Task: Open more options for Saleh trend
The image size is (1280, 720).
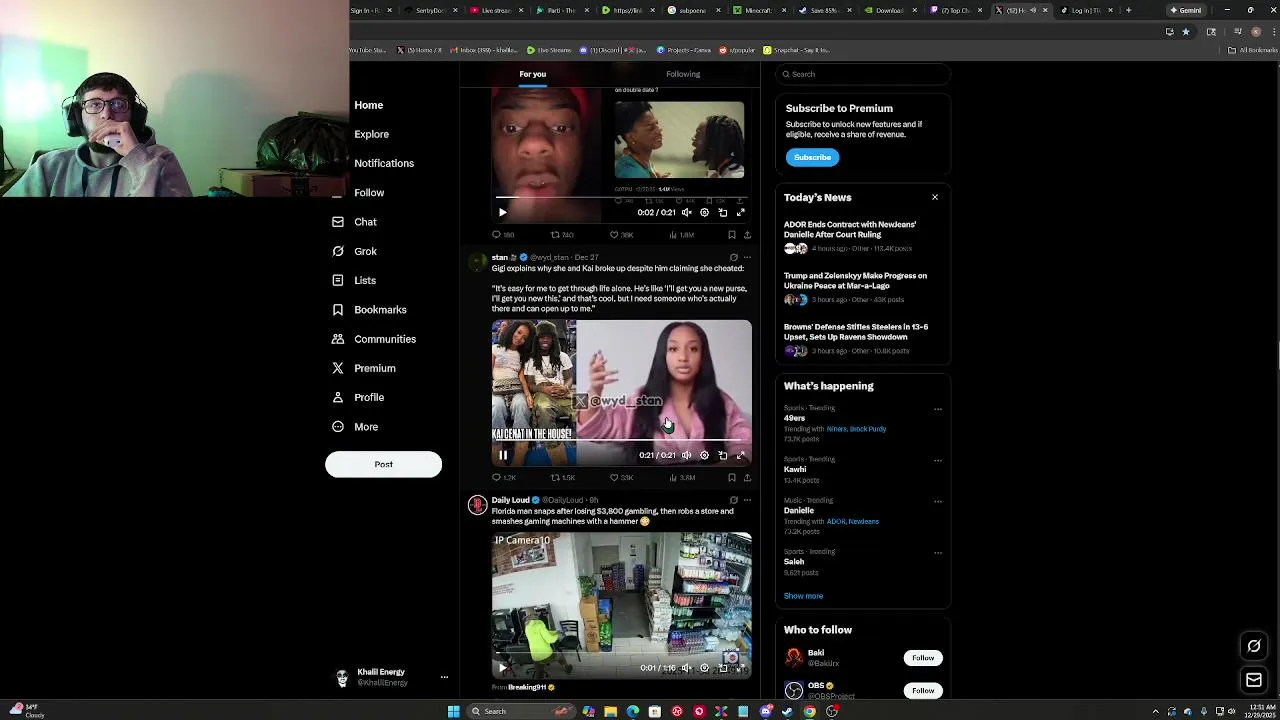Action: pyautogui.click(x=937, y=552)
